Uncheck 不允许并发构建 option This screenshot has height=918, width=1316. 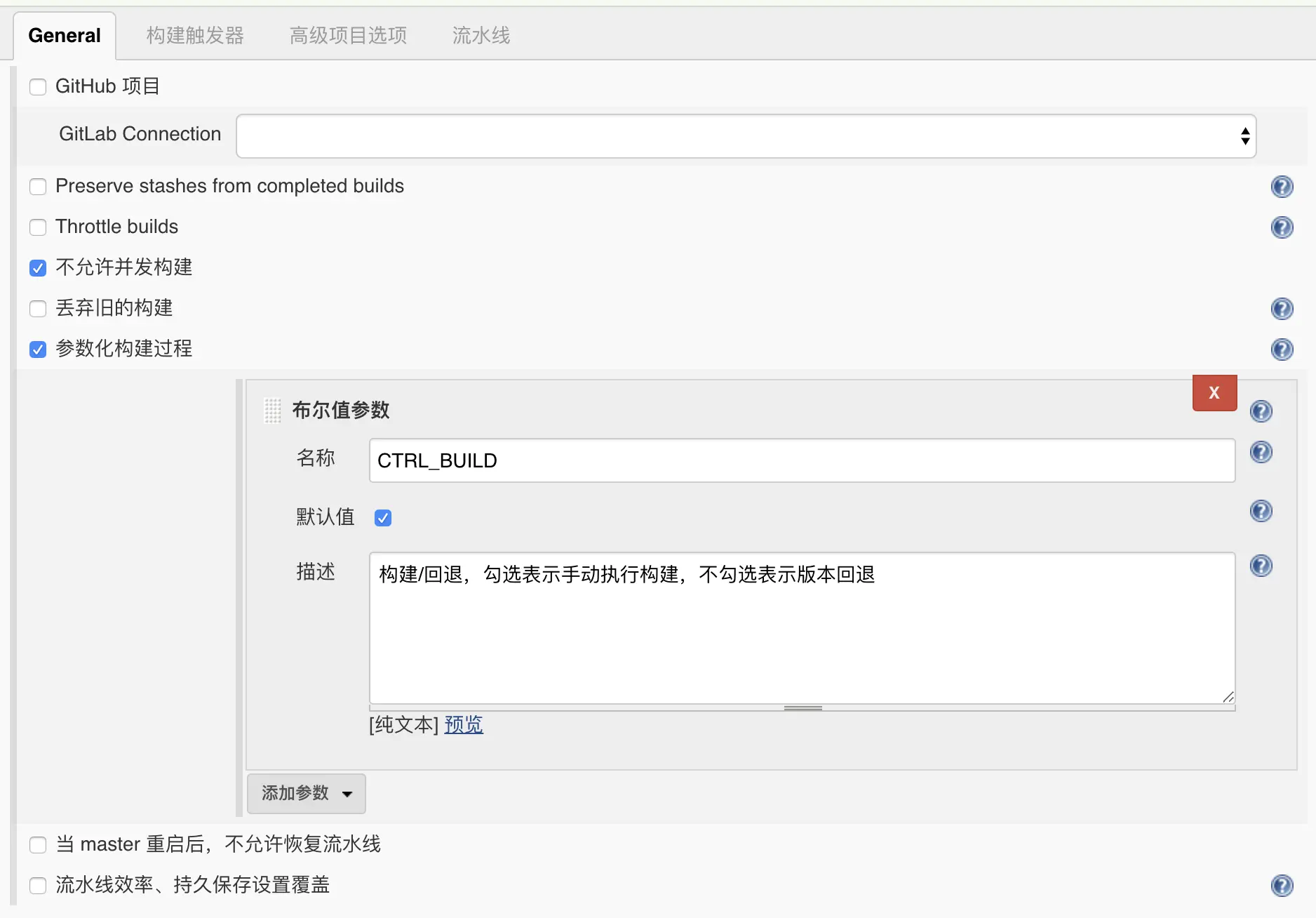click(38, 268)
